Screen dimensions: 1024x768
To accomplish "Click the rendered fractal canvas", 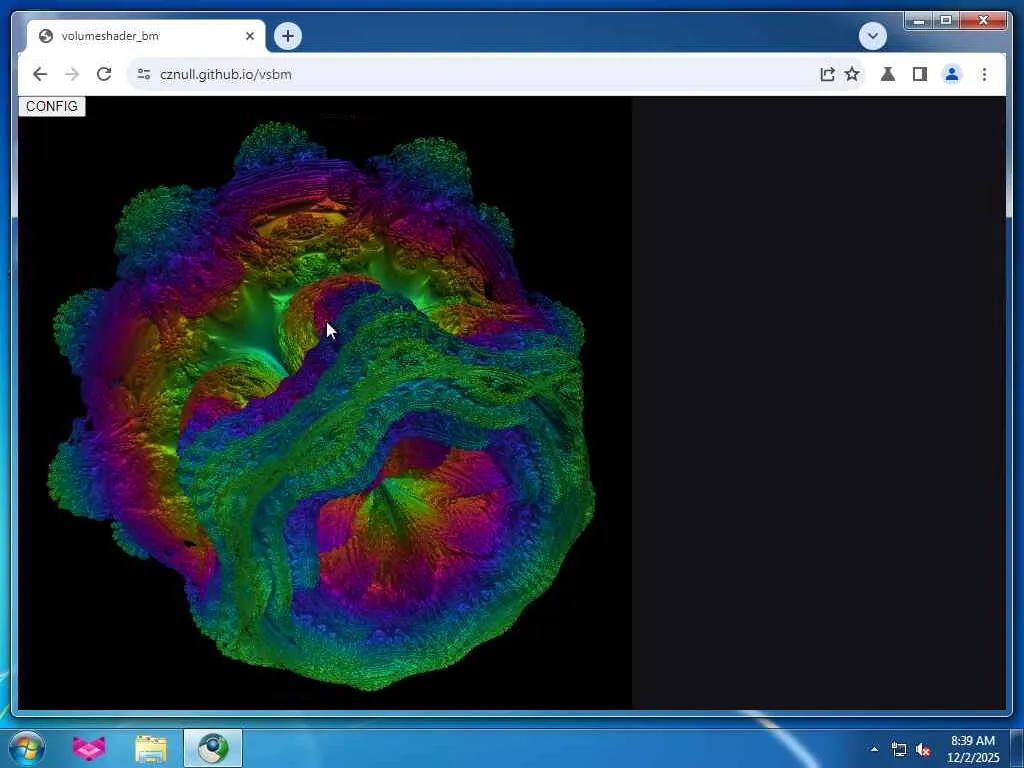I will point(325,403).
